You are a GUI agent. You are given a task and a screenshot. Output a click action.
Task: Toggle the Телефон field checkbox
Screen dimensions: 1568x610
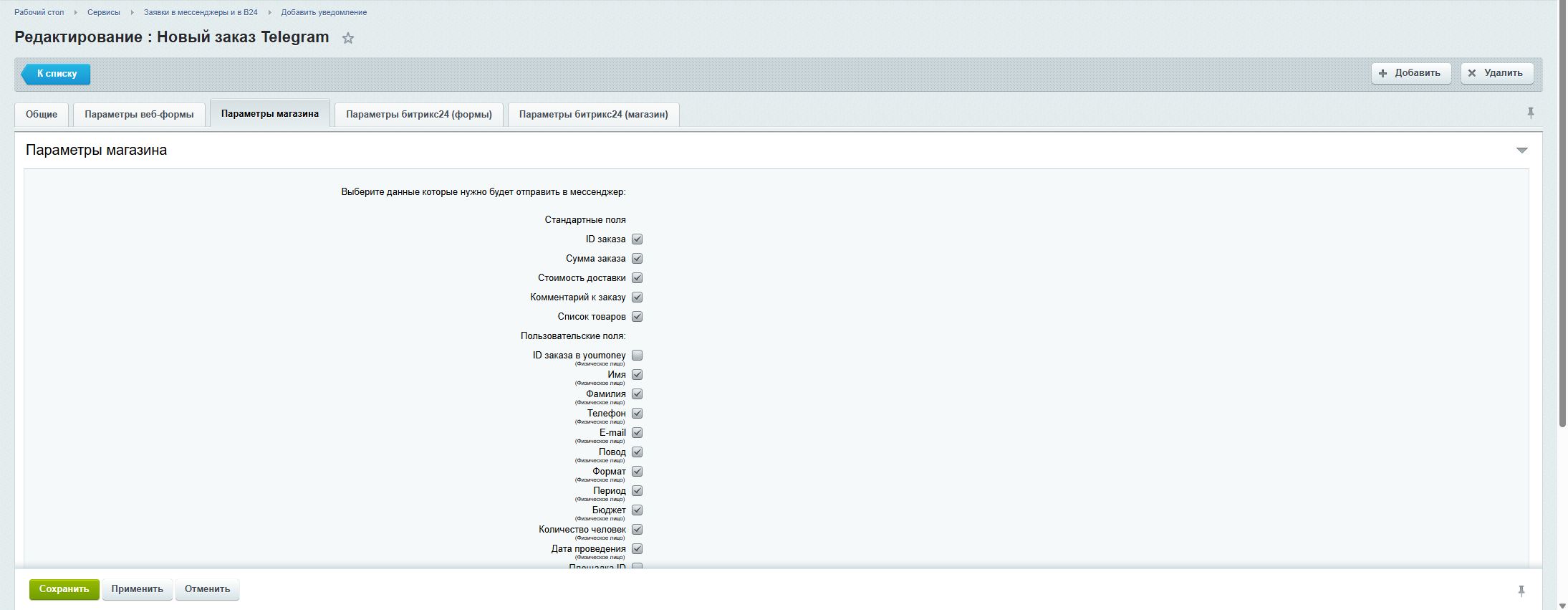[x=637, y=414]
